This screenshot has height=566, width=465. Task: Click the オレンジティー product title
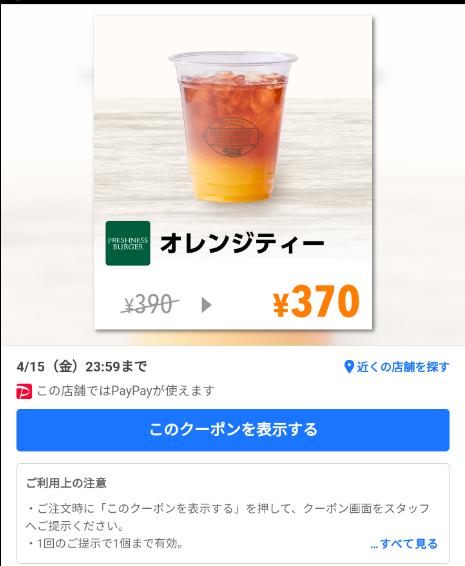[x=242, y=244]
